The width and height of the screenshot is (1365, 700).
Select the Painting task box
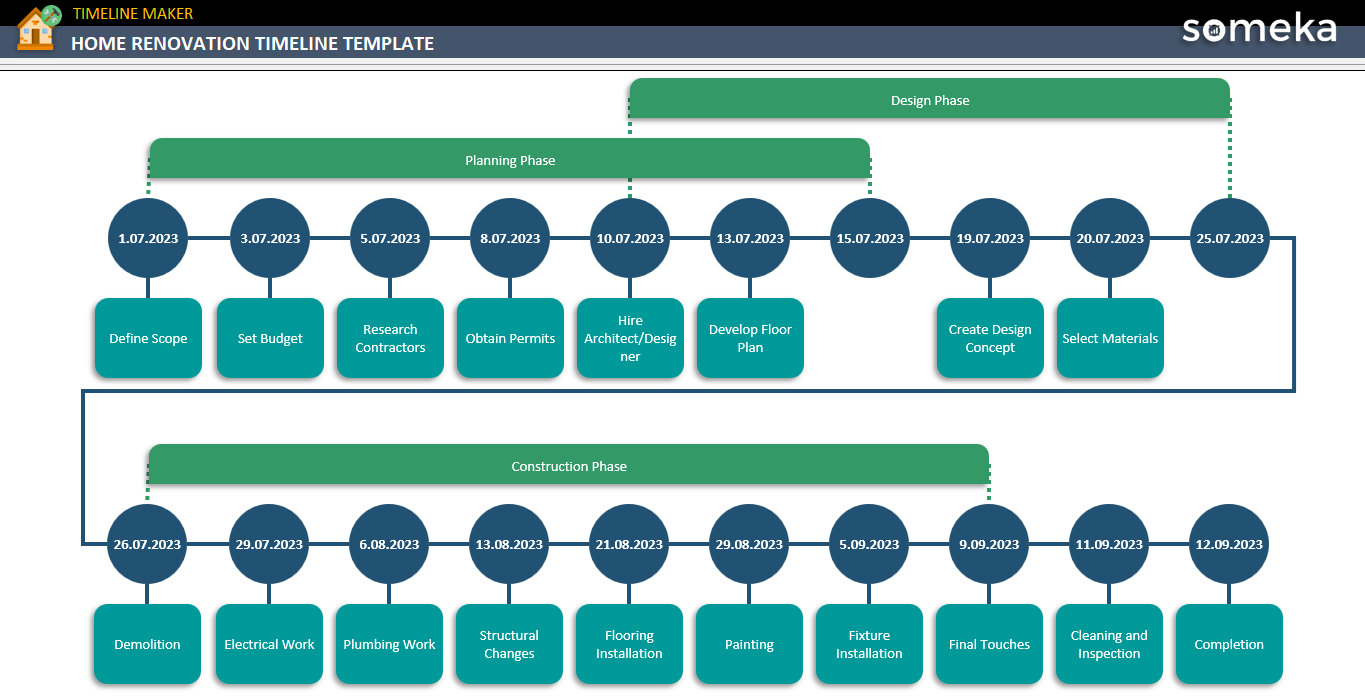[x=749, y=644]
